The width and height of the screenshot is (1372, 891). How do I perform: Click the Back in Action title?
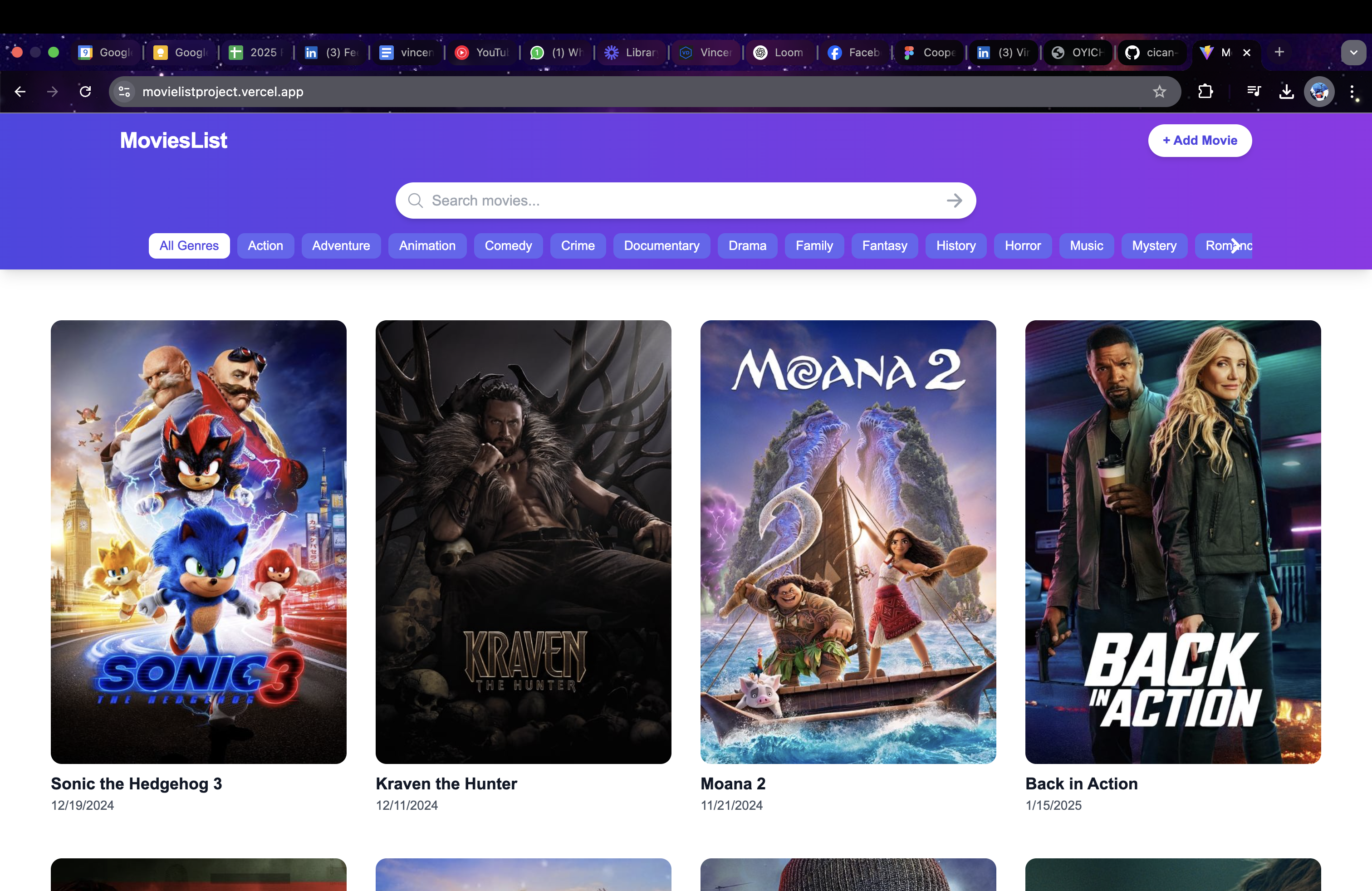pyautogui.click(x=1082, y=784)
